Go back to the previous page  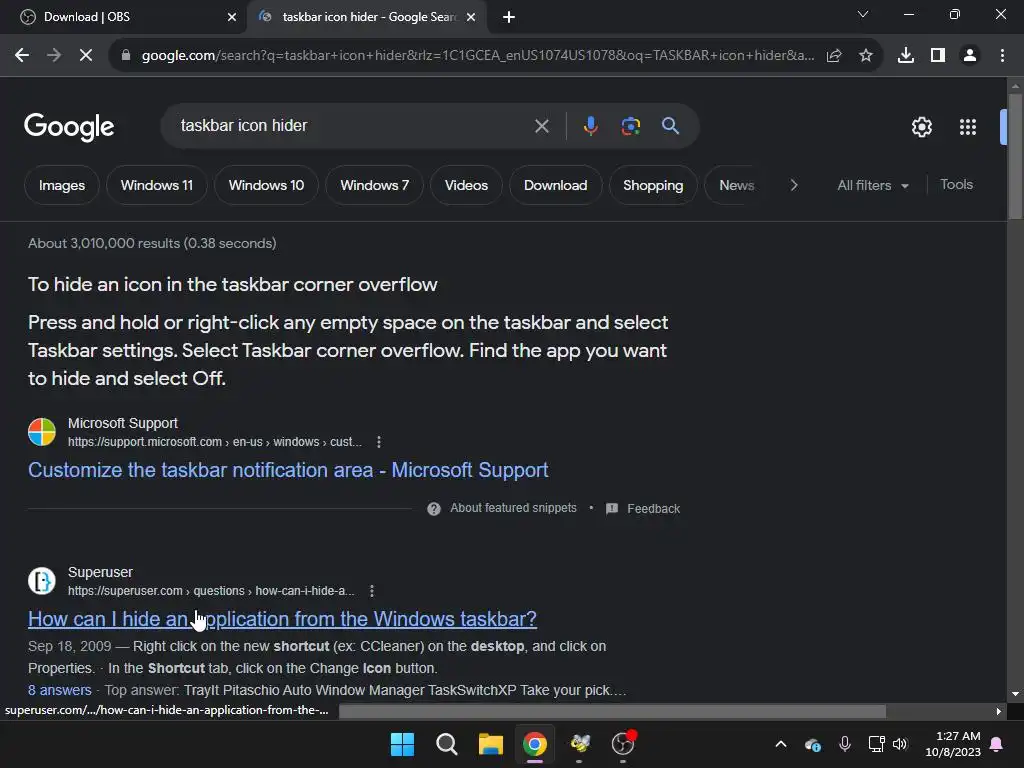[22, 56]
